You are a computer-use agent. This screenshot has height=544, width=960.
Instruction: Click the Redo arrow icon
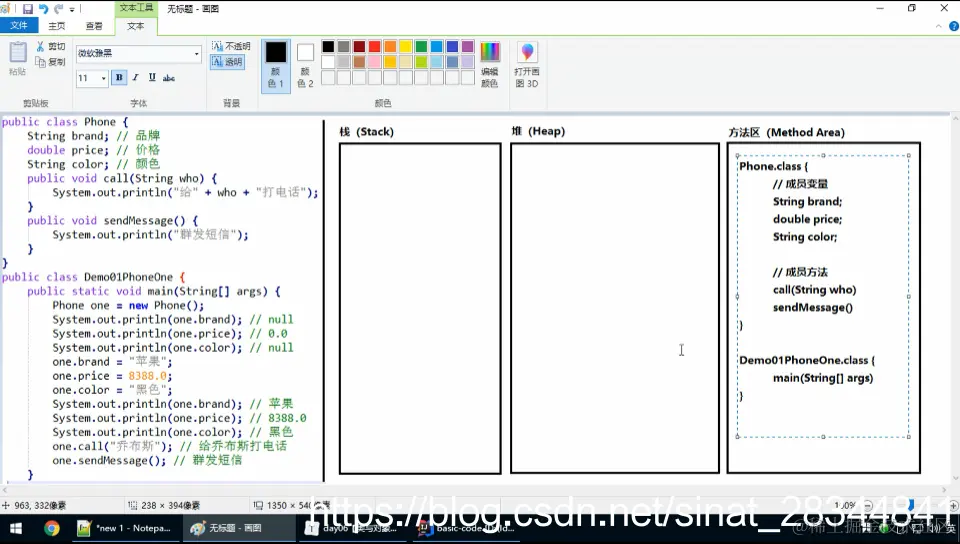tap(59, 9)
